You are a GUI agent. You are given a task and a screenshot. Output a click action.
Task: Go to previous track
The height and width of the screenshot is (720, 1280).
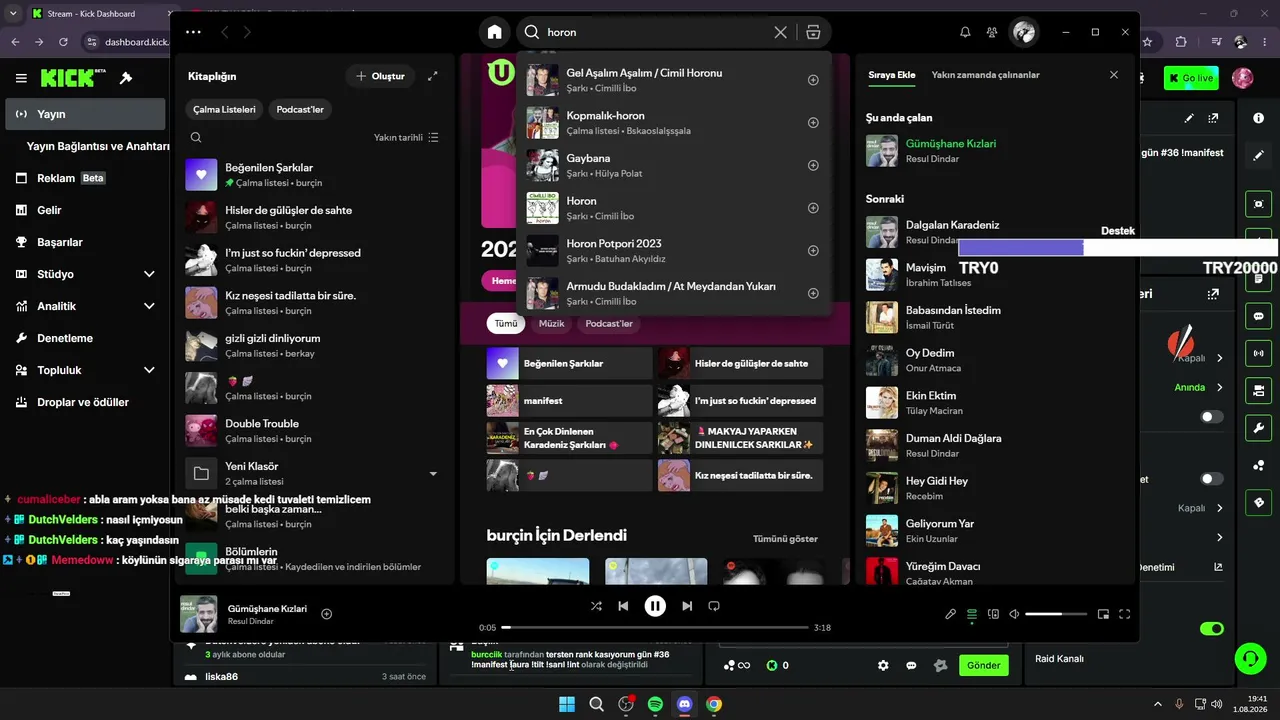click(x=623, y=606)
